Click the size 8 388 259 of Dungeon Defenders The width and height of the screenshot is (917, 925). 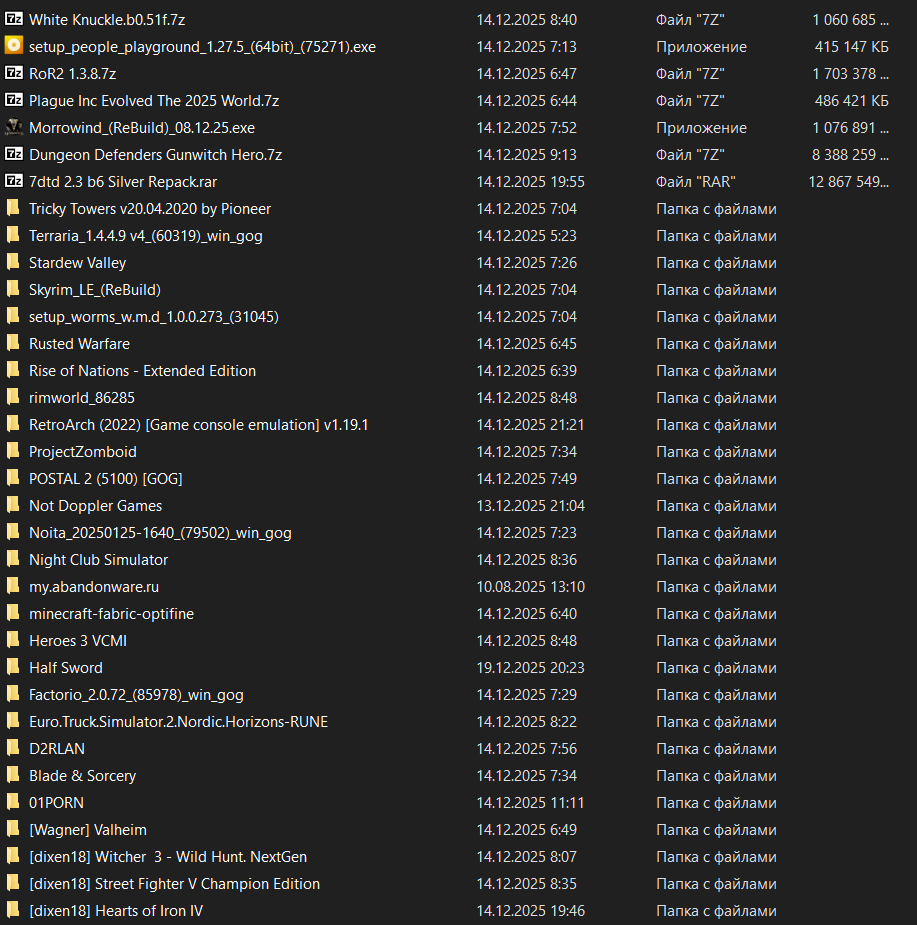click(850, 155)
